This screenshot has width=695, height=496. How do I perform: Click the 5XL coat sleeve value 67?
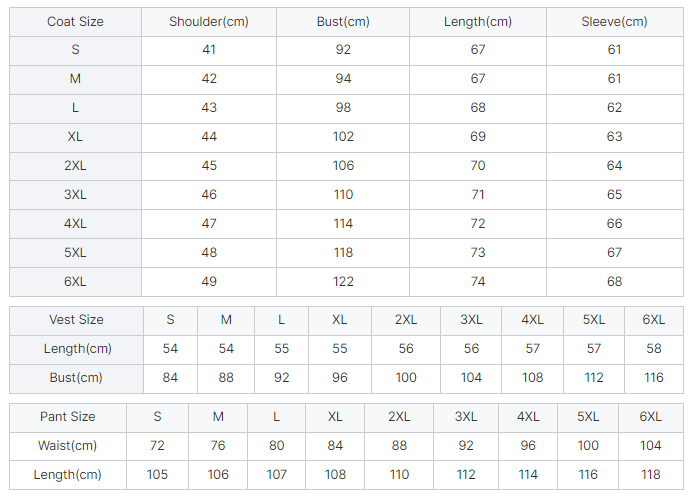pyautogui.click(x=614, y=253)
